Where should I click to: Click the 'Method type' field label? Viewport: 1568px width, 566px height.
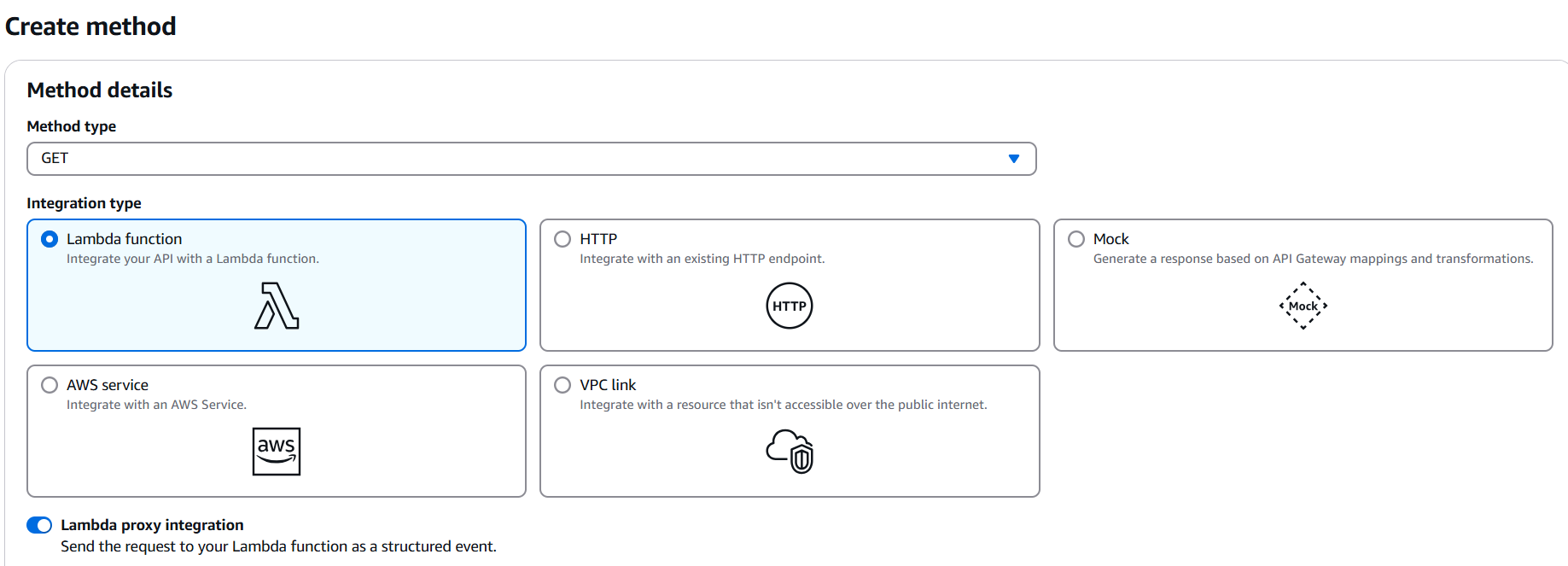[x=72, y=126]
